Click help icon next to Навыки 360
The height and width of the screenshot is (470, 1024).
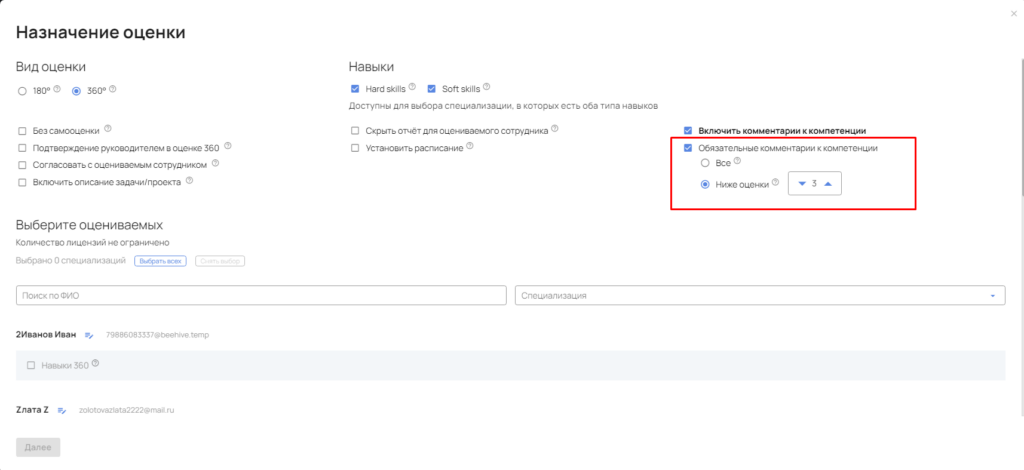(96, 364)
